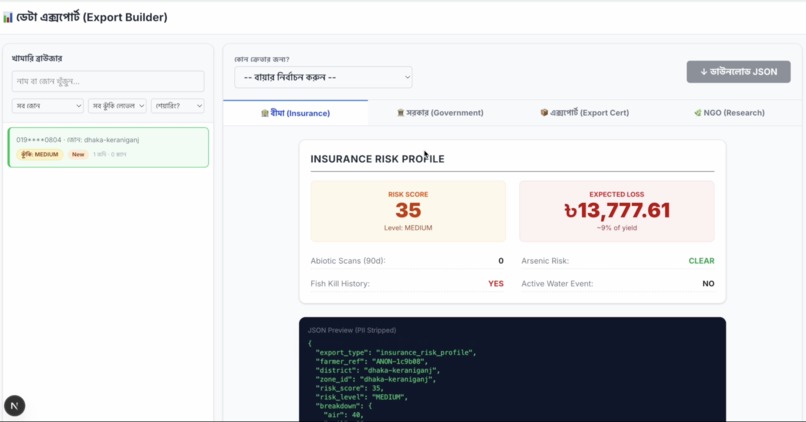Viewport: 806px width, 422px height.
Task: Focus the farmer name or zone search field
Action: pos(108,81)
